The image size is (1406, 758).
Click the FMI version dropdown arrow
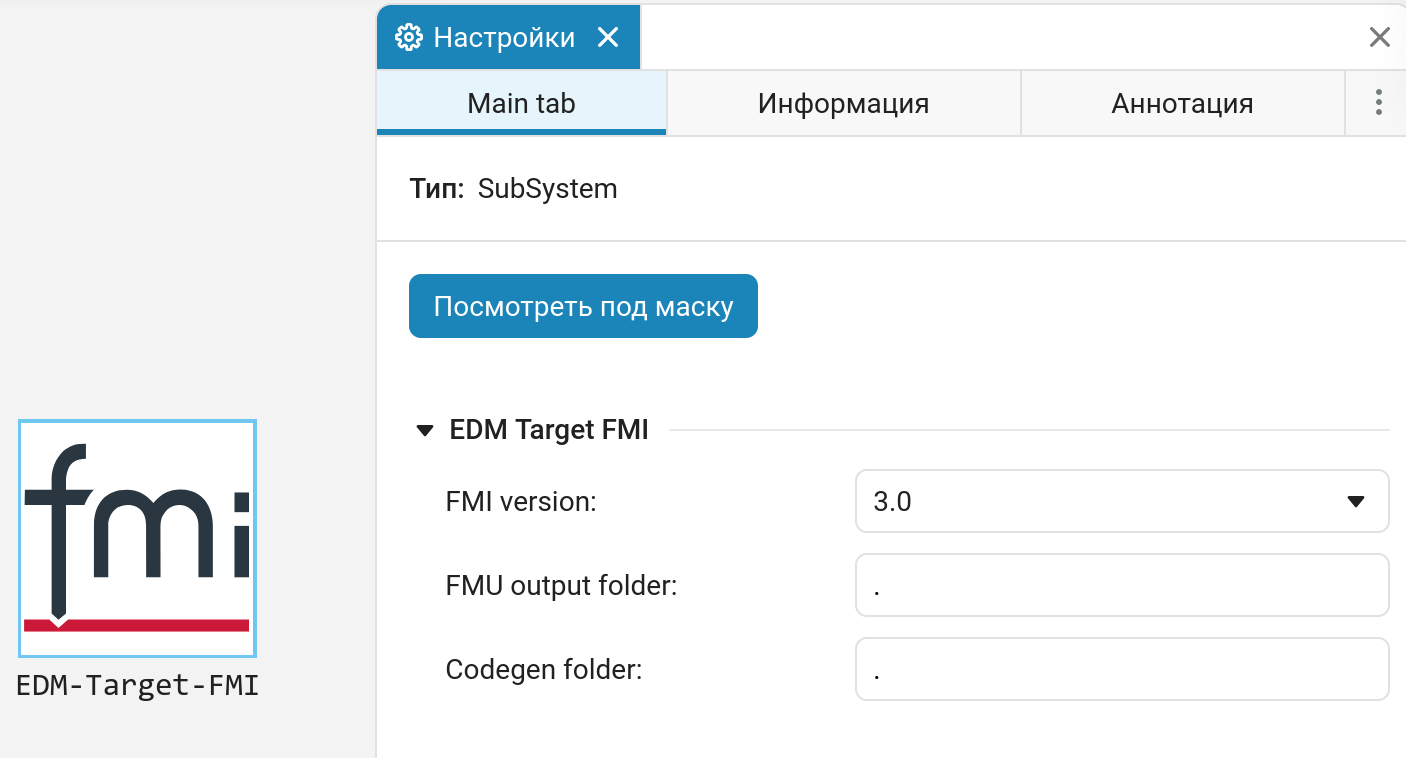coord(1356,502)
